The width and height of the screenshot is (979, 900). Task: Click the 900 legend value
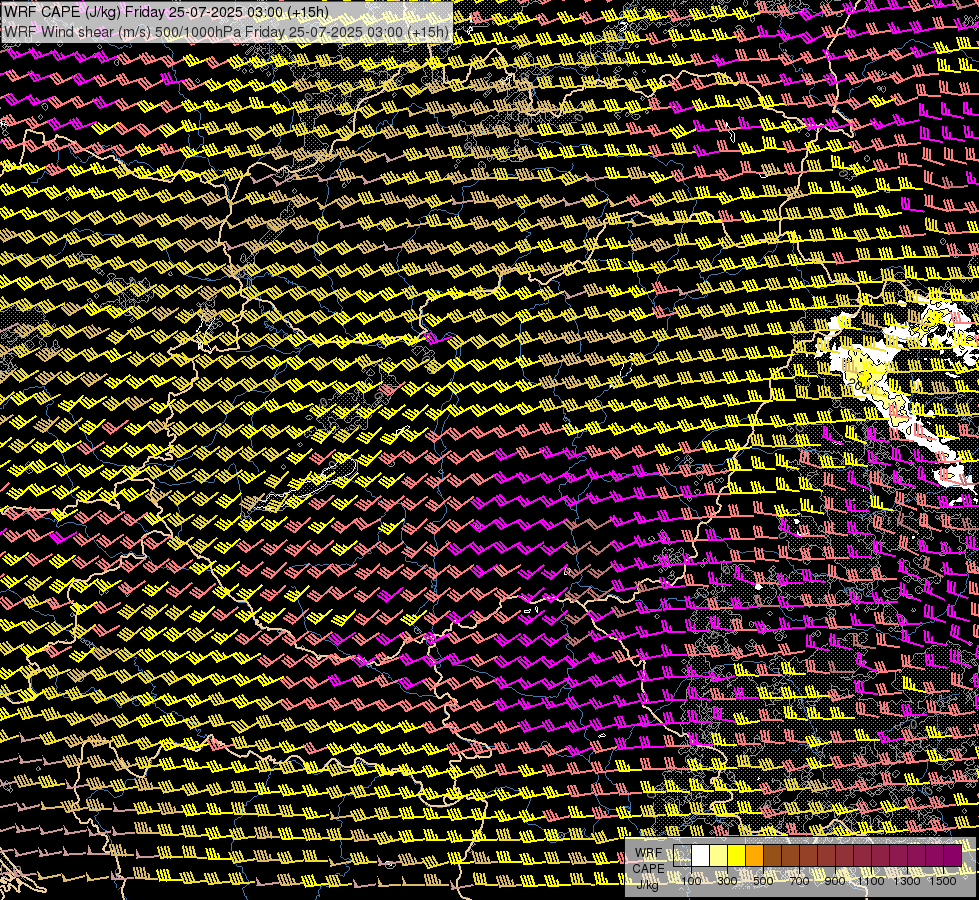[835, 881]
